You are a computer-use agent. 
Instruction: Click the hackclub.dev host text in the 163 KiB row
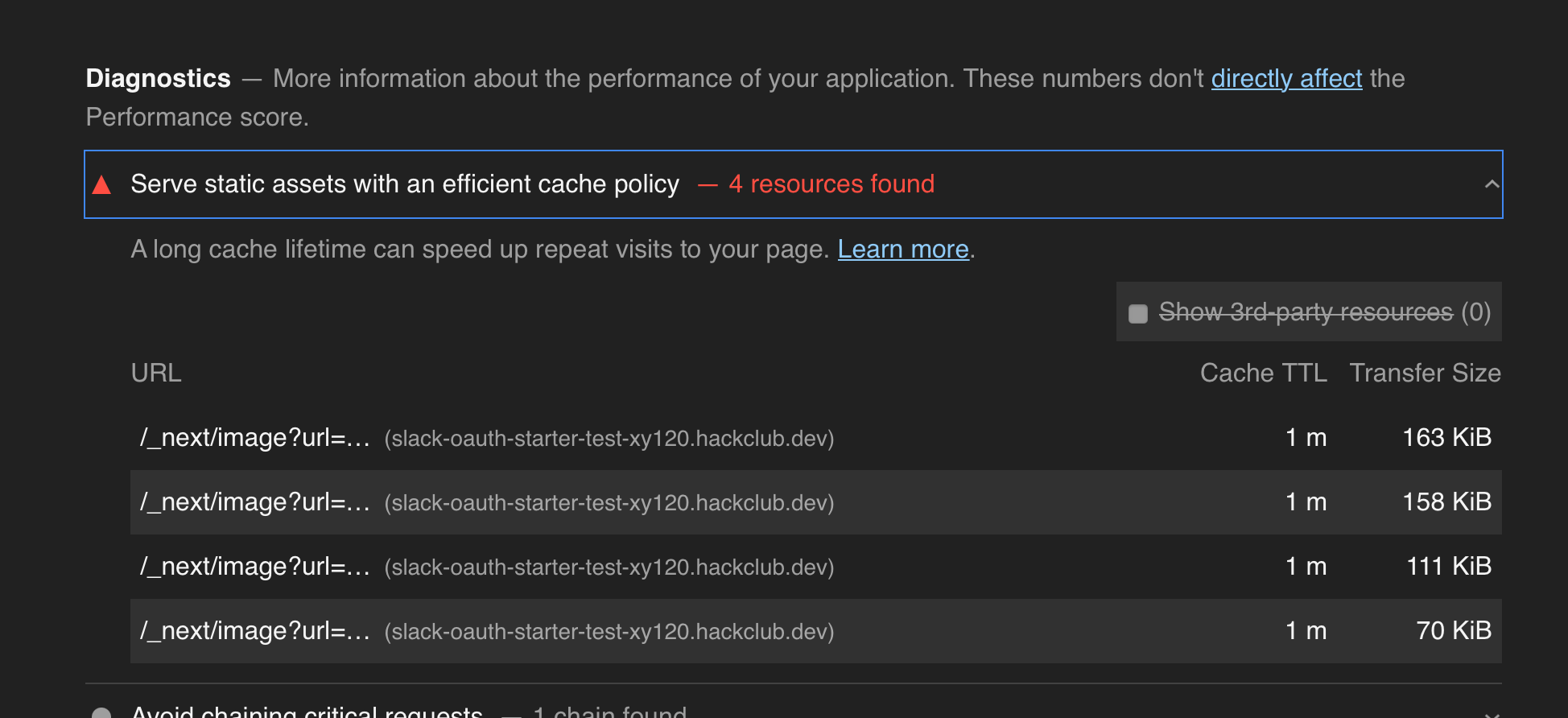tap(609, 439)
